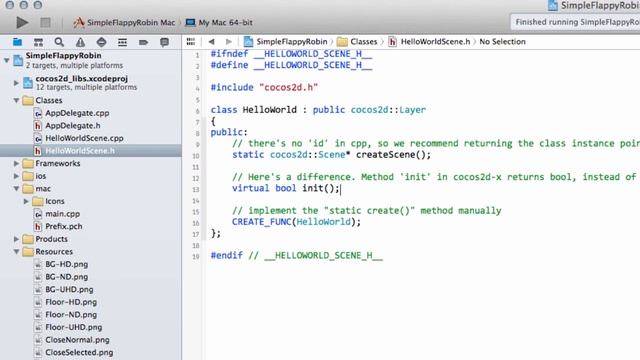The image size is (640, 360).
Task: Click the ios folder icon
Action: click(28, 176)
